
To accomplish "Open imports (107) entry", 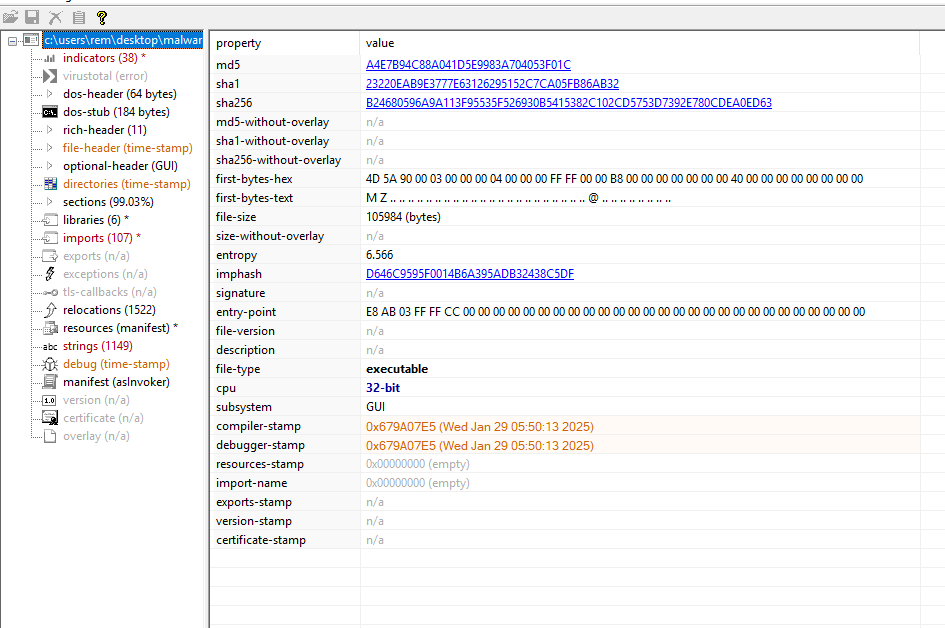I will point(101,238).
